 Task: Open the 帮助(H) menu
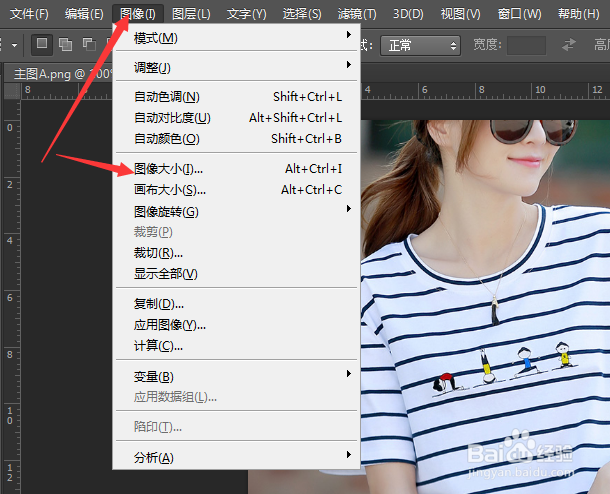point(578,14)
